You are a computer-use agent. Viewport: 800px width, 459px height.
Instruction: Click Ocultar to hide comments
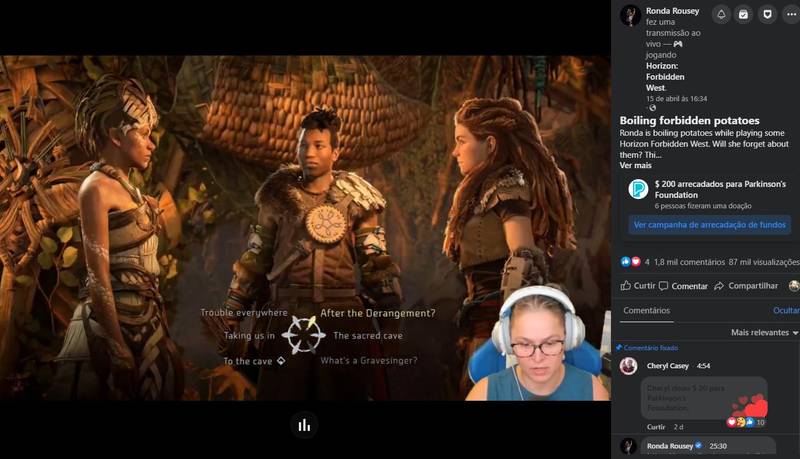(x=786, y=310)
